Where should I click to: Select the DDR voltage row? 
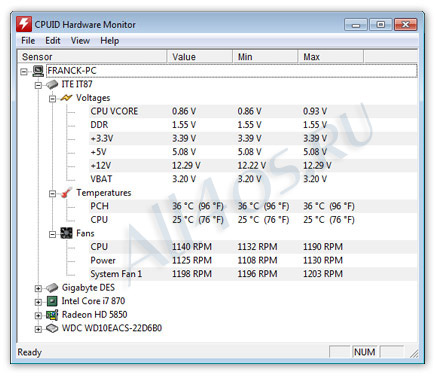pos(253,125)
